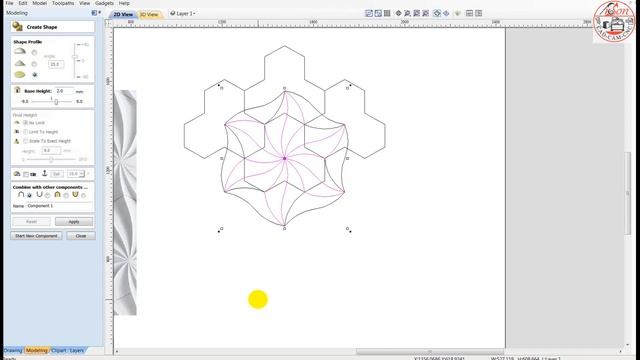
Task: Click the Subtract combine mode icon
Action: point(39,195)
